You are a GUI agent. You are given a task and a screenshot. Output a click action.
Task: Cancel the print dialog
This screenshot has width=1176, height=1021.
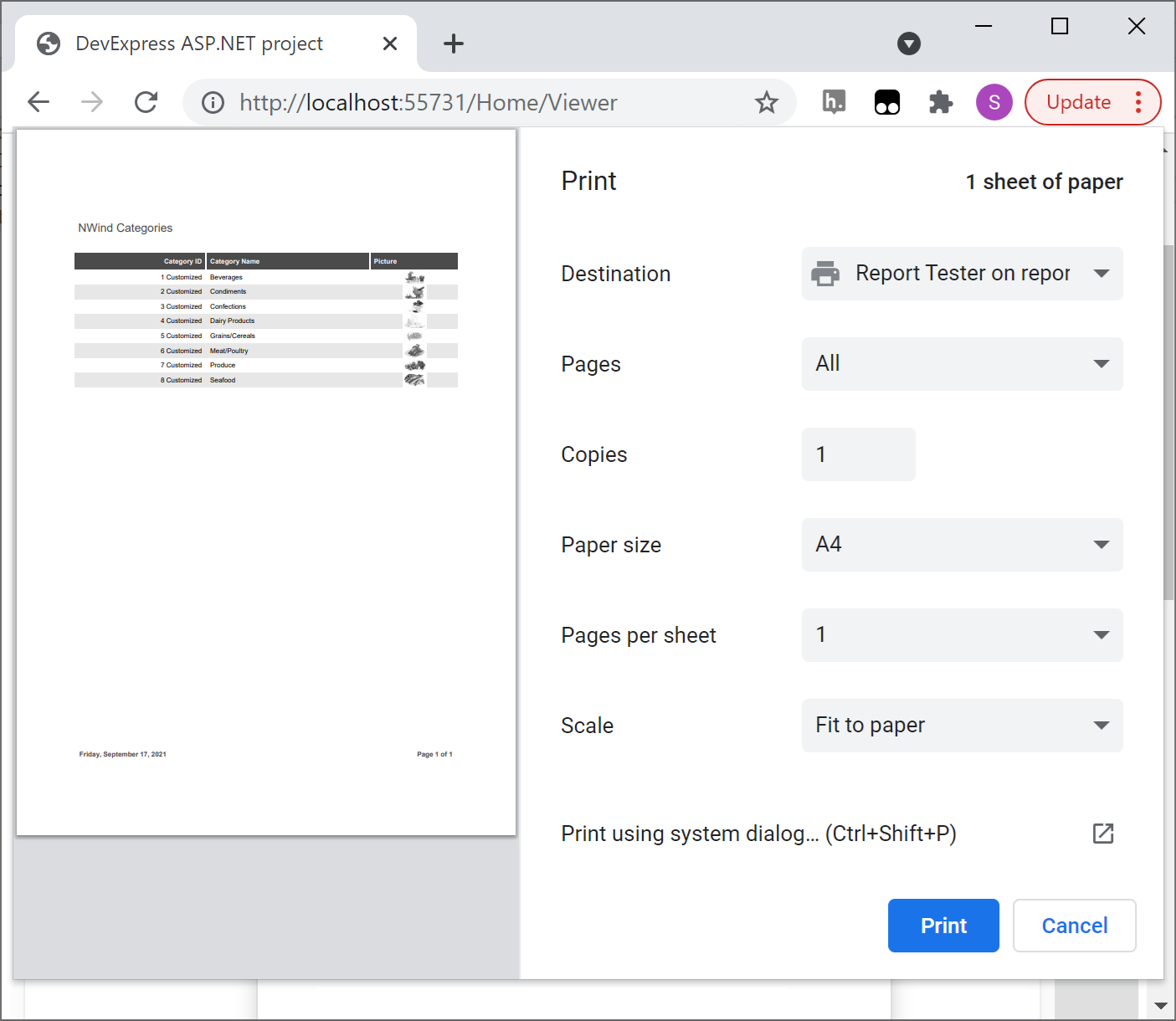tap(1074, 926)
